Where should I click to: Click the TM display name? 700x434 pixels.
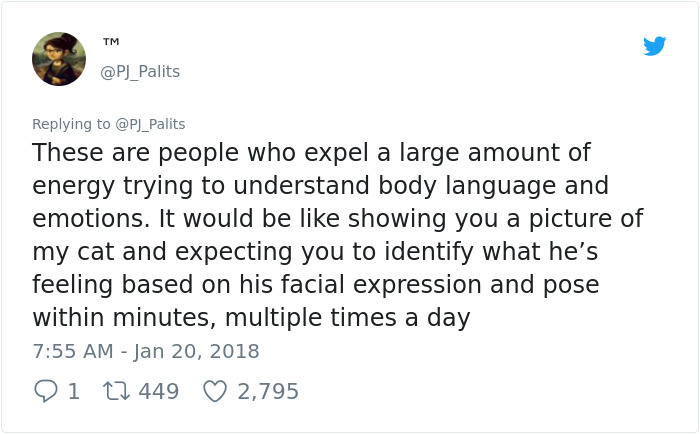111,43
